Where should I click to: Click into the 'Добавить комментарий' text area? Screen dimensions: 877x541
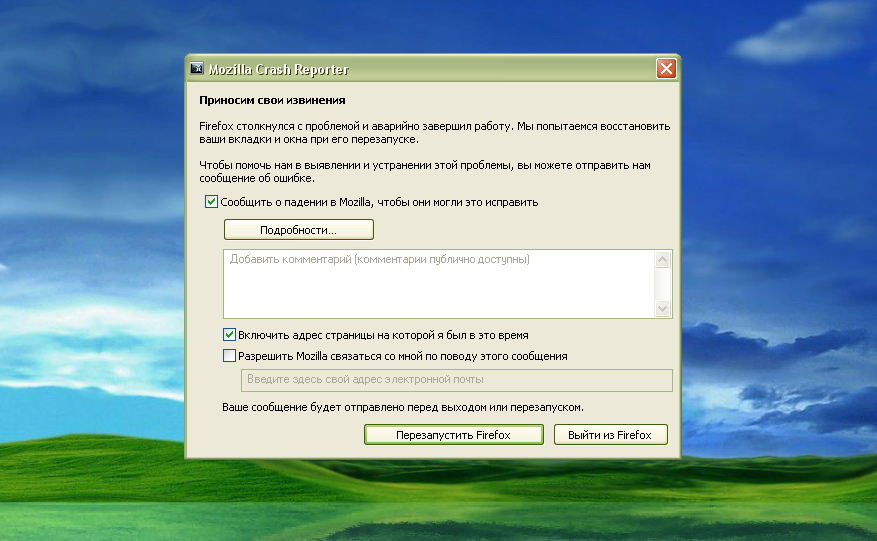(x=439, y=284)
